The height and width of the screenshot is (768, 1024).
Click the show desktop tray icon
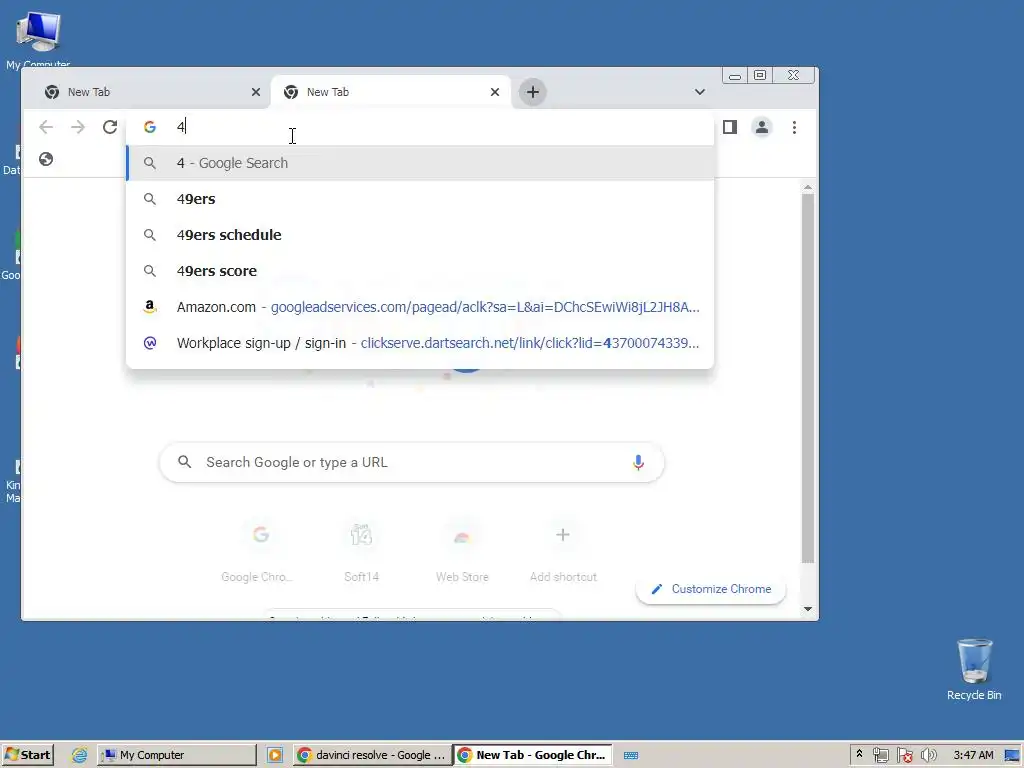(1012, 756)
